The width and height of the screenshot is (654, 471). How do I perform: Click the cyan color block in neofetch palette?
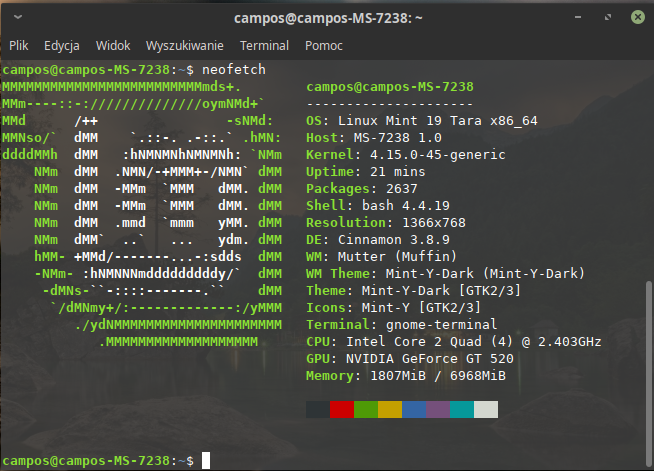click(462, 409)
